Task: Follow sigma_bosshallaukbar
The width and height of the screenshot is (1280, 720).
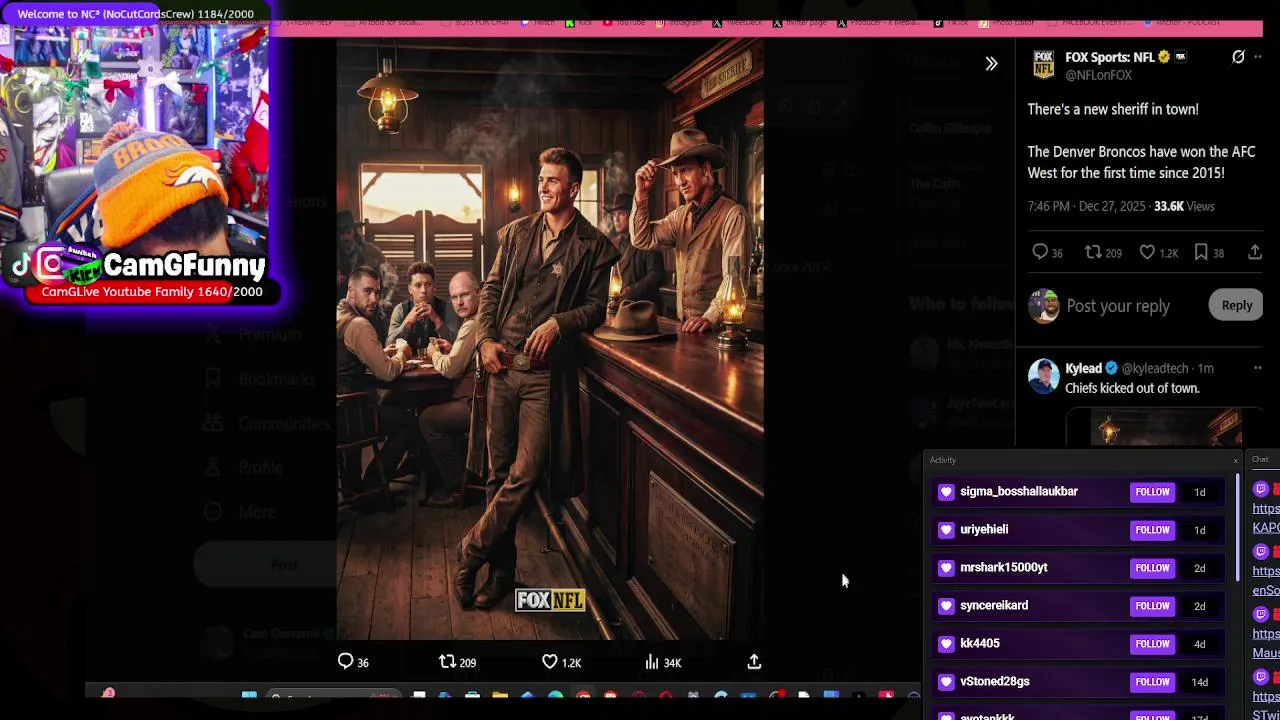Action: coord(1152,491)
